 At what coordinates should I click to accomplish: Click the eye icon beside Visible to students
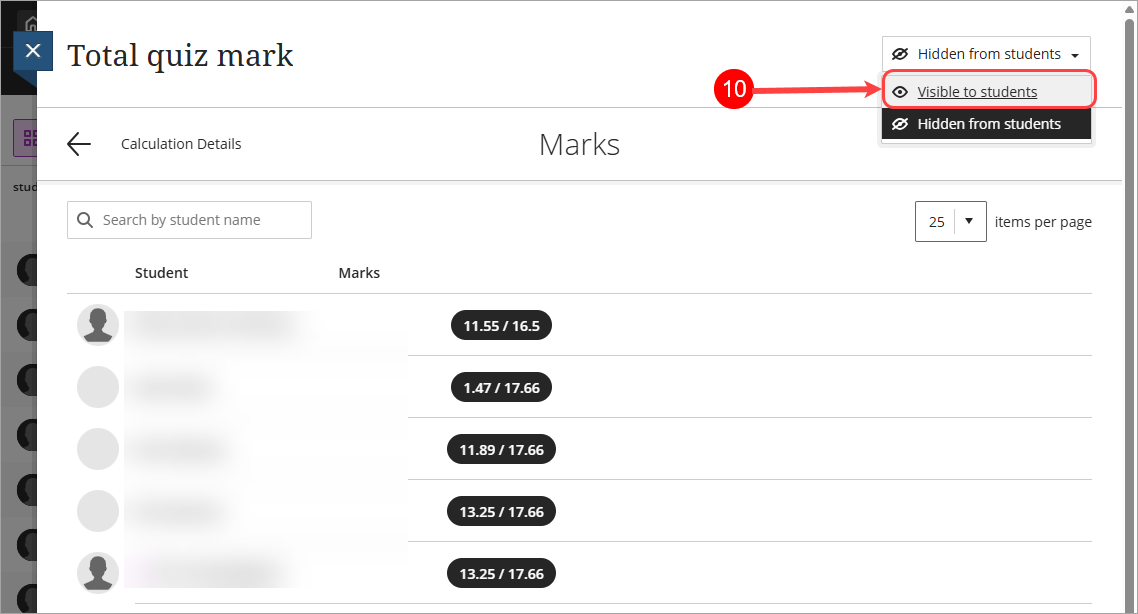pos(900,92)
